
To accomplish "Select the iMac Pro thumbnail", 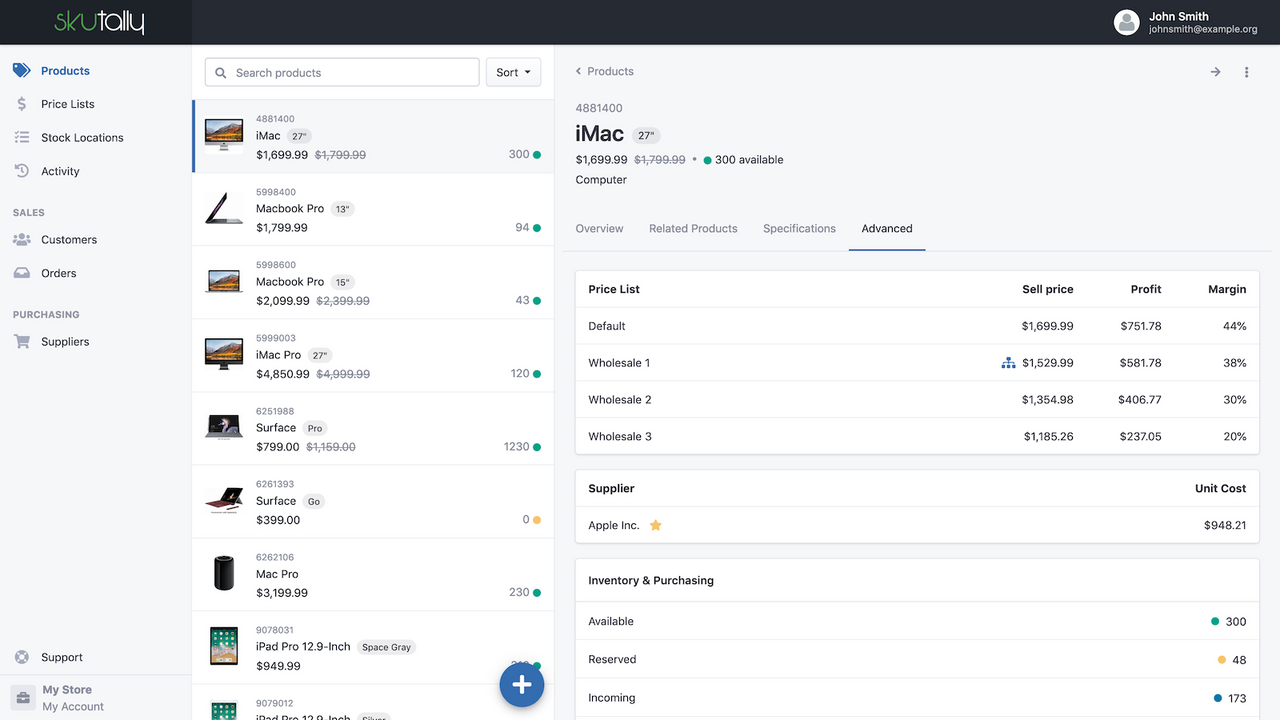I will [x=224, y=354].
